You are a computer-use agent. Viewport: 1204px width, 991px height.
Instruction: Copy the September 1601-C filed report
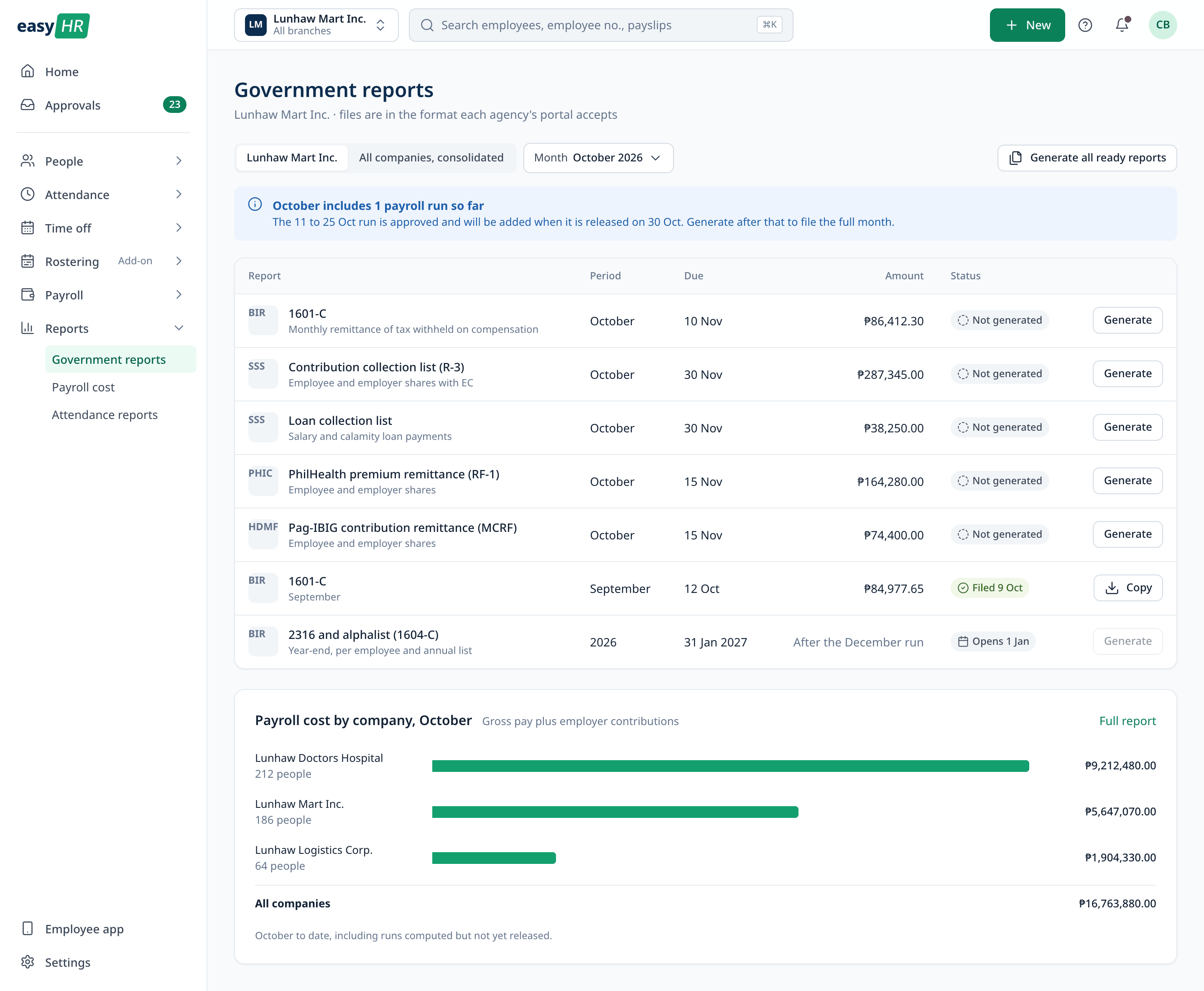click(x=1127, y=588)
